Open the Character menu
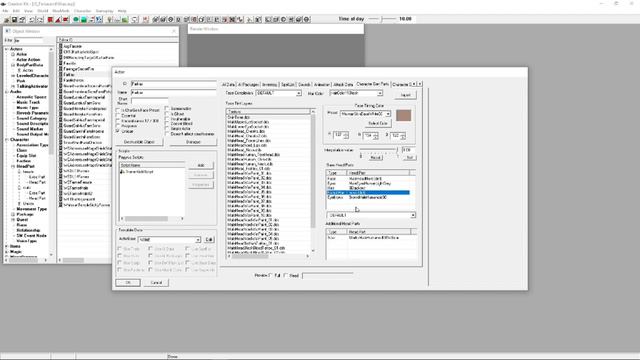 82,11
